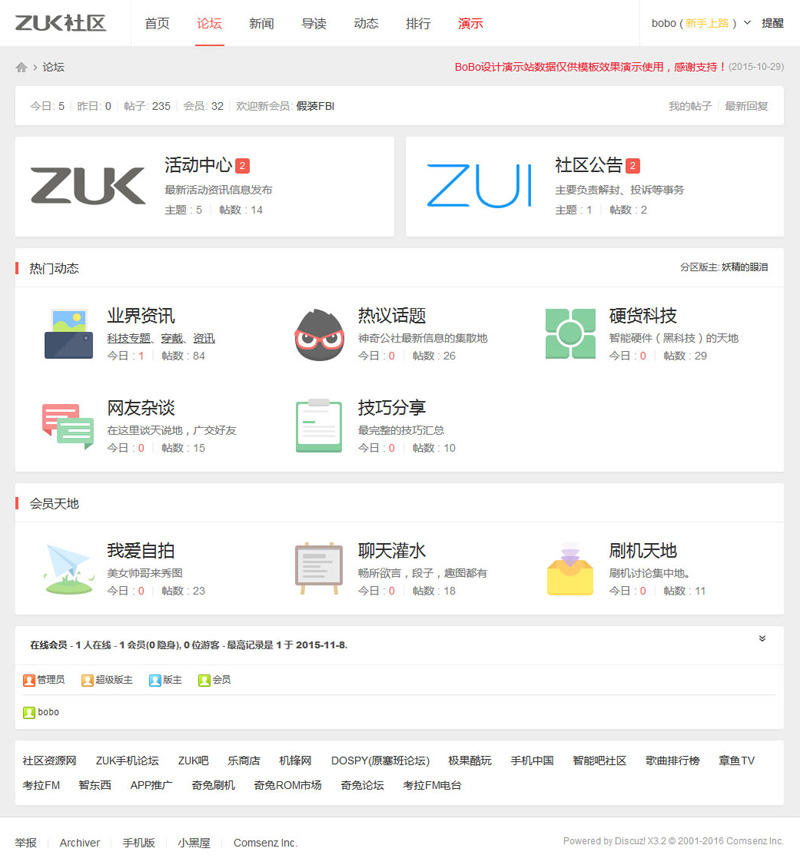The image size is (800, 865).
Task: Click the 新手上路 user group link
Action: point(707,23)
